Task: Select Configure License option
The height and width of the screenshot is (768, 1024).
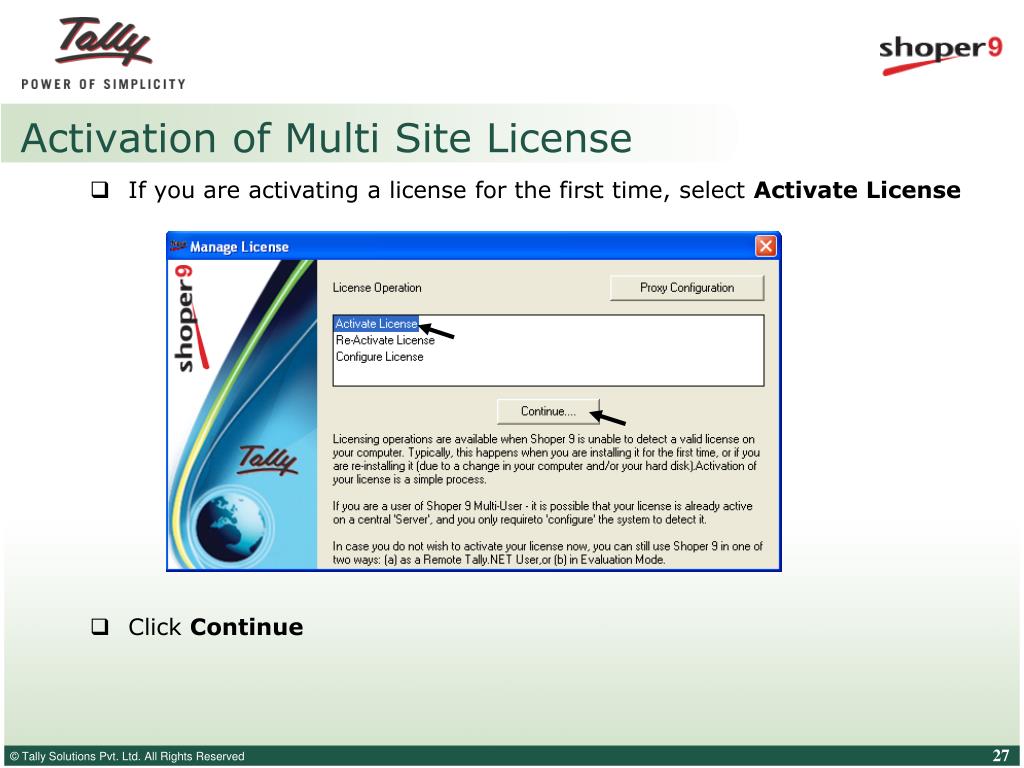Action: tap(379, 357)
